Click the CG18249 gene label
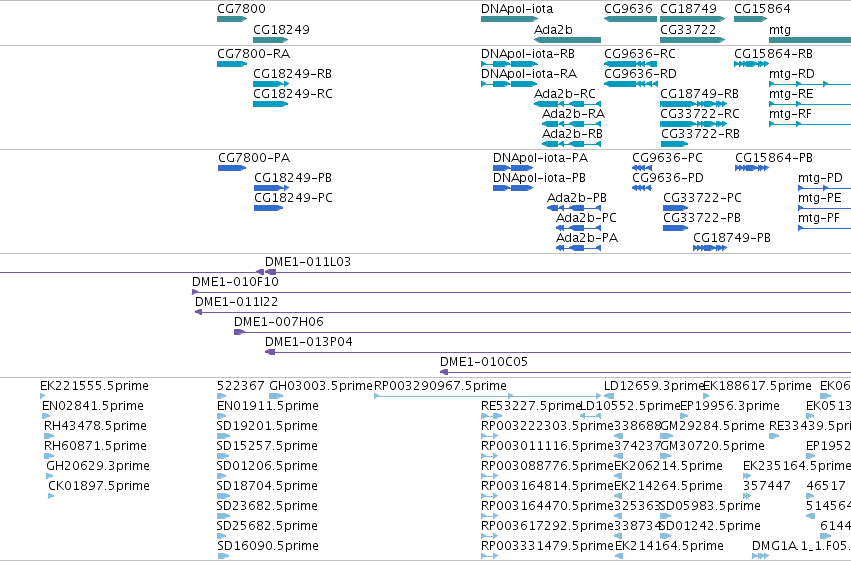Screen dimensions: 851x561 pyautogui.click(x=281, y=29)
